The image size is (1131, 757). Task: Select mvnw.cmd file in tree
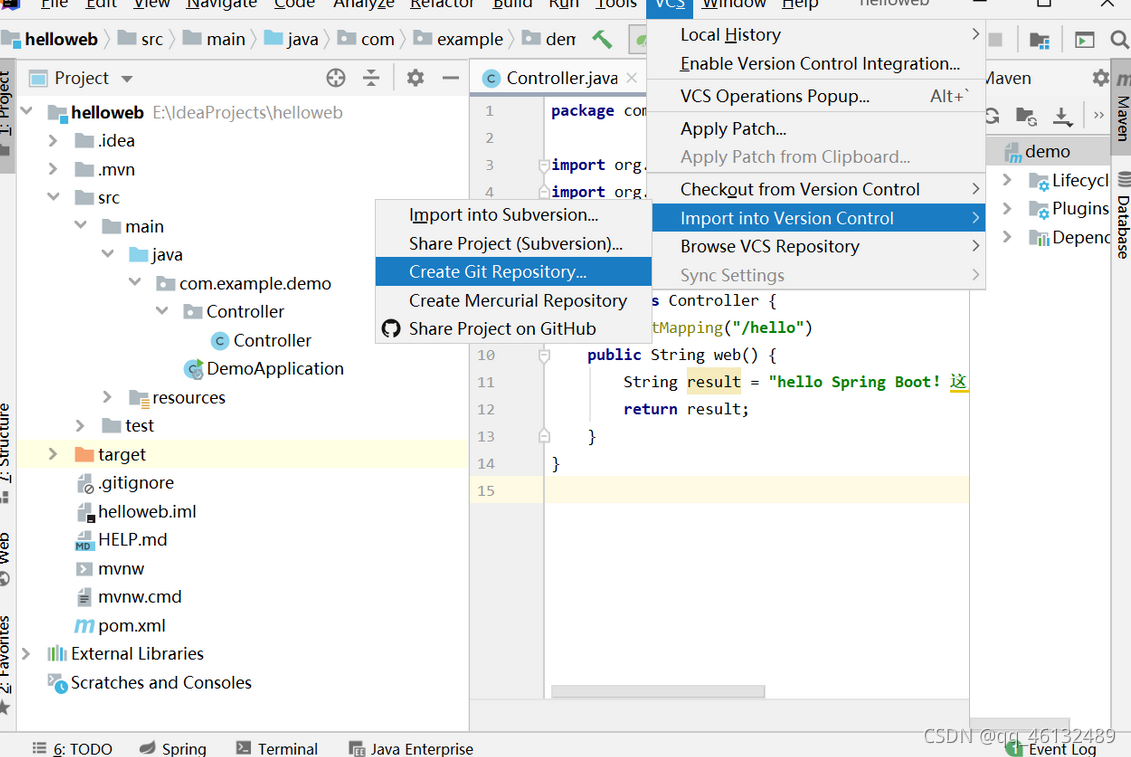tap(139, 598)
